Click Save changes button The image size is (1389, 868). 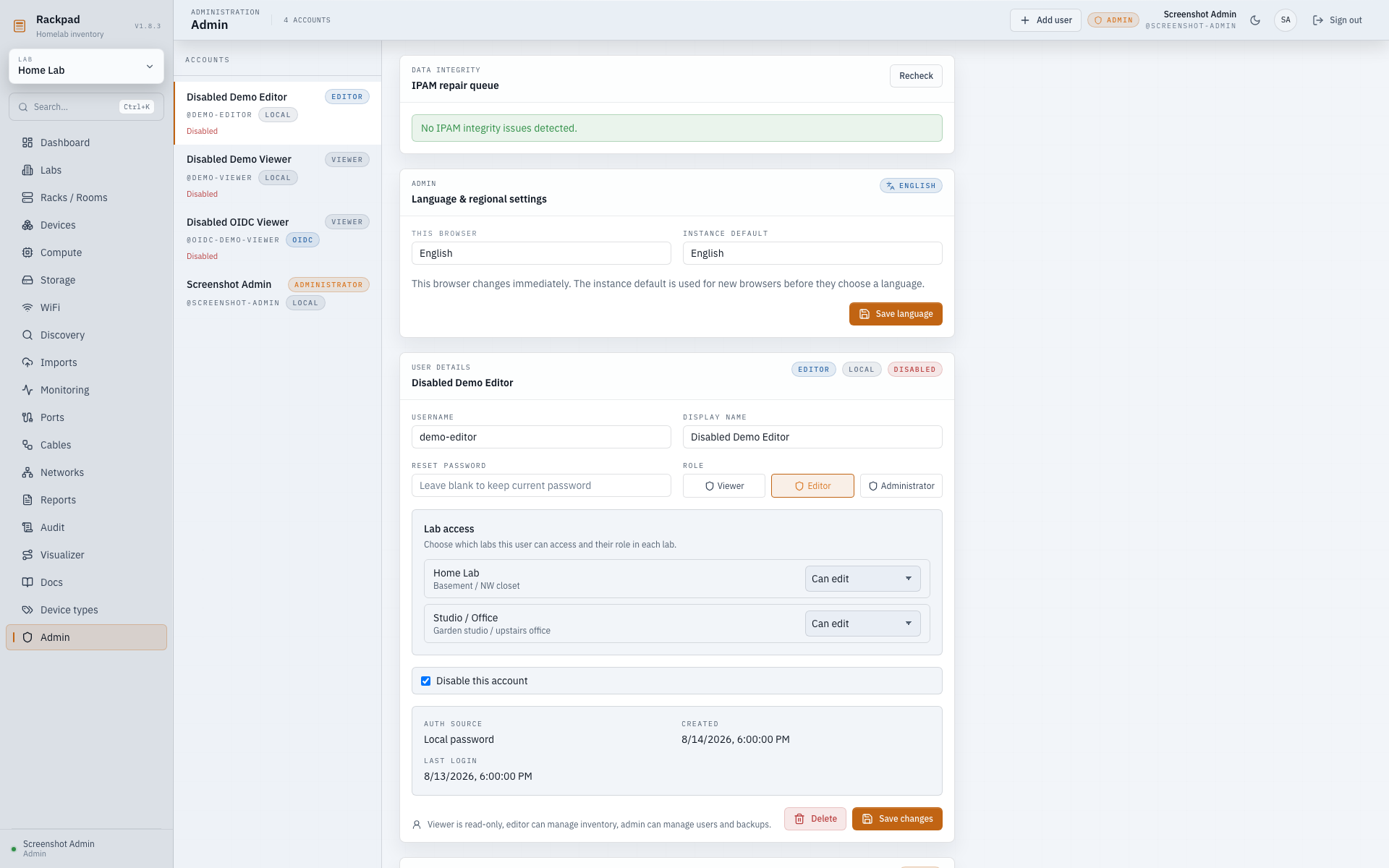point(897,819)
